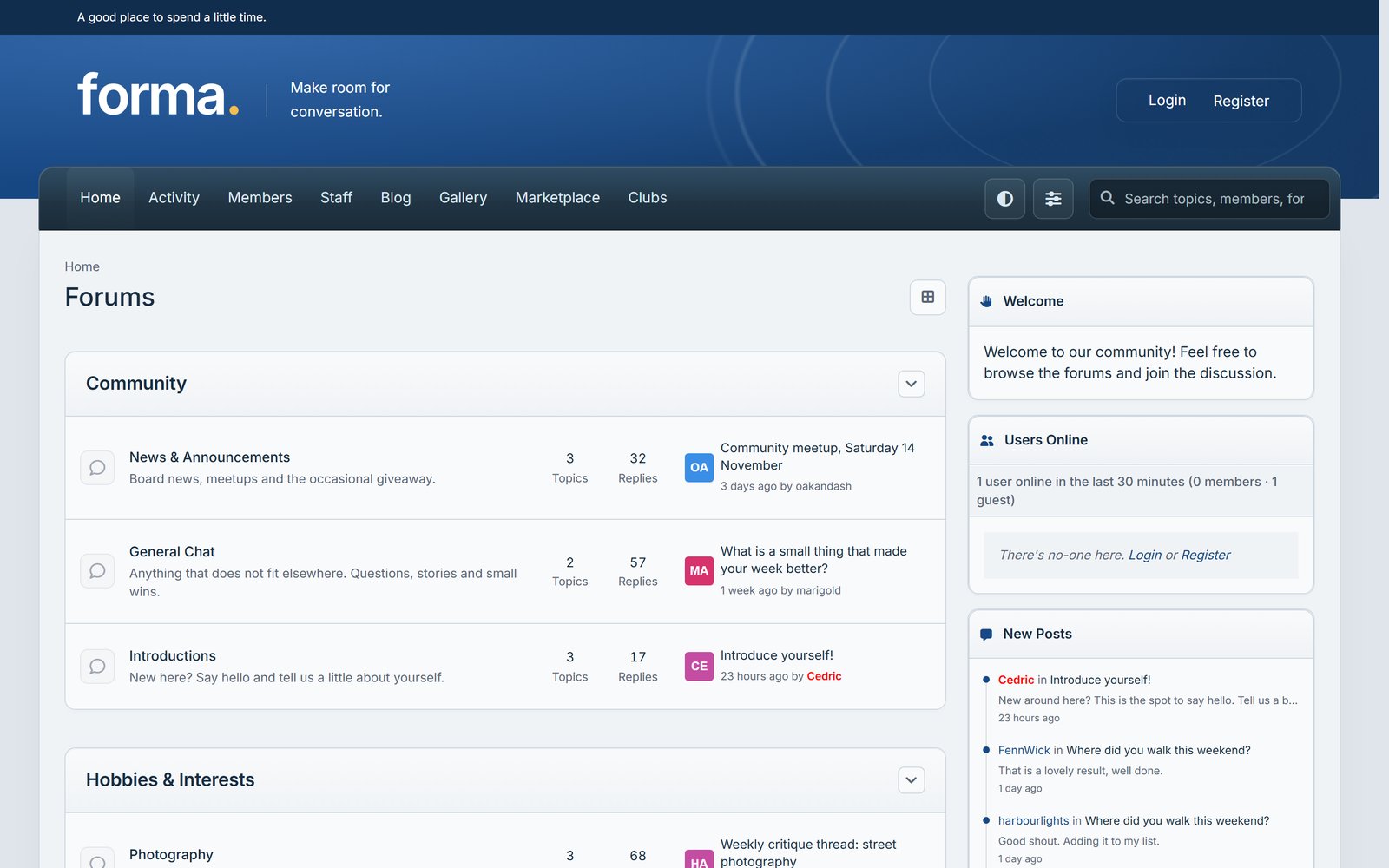
Task: Click the General Chat speech bubble icon
Action: pyautogui.click(x=97, y=571)
